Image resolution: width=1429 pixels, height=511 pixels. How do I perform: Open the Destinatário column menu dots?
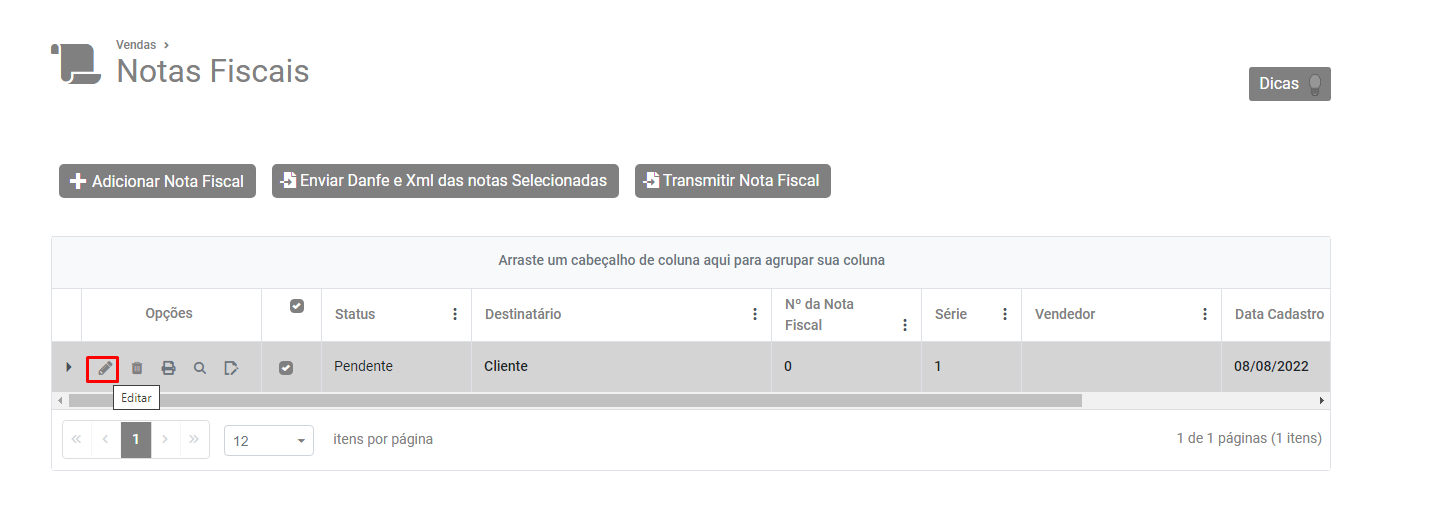click(755, 314)
